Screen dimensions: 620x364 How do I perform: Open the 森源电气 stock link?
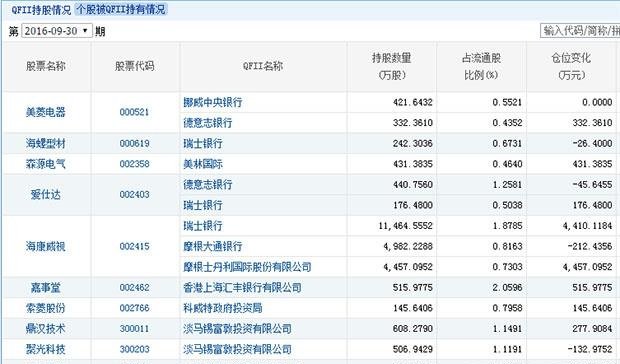45,164
